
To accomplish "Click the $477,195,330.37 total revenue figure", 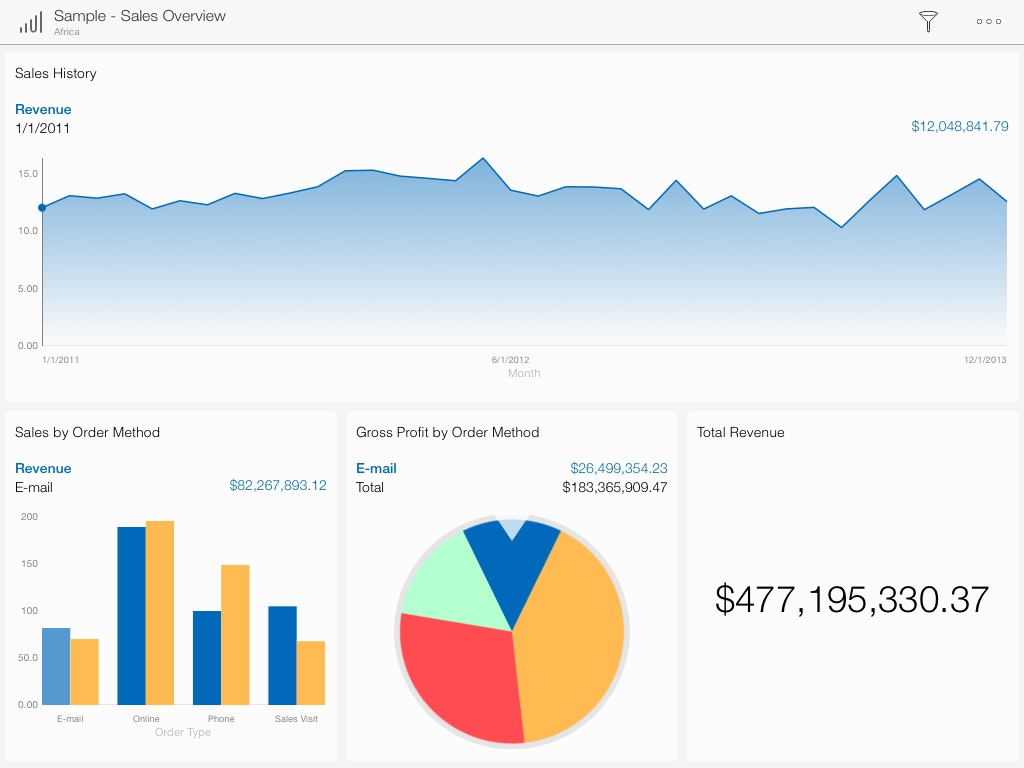I will [x=852, y=599].
